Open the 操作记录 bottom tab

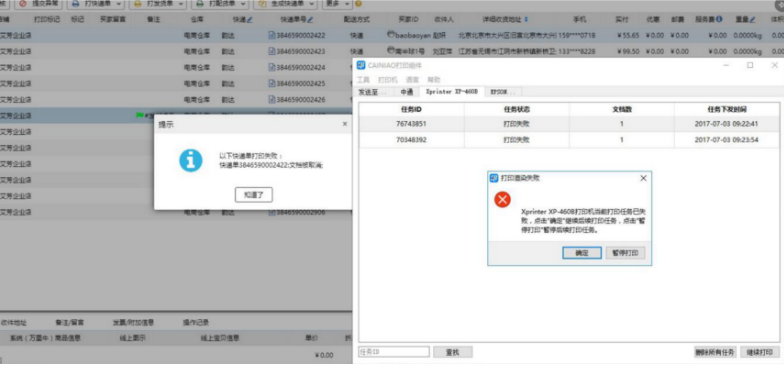point(196,322)
